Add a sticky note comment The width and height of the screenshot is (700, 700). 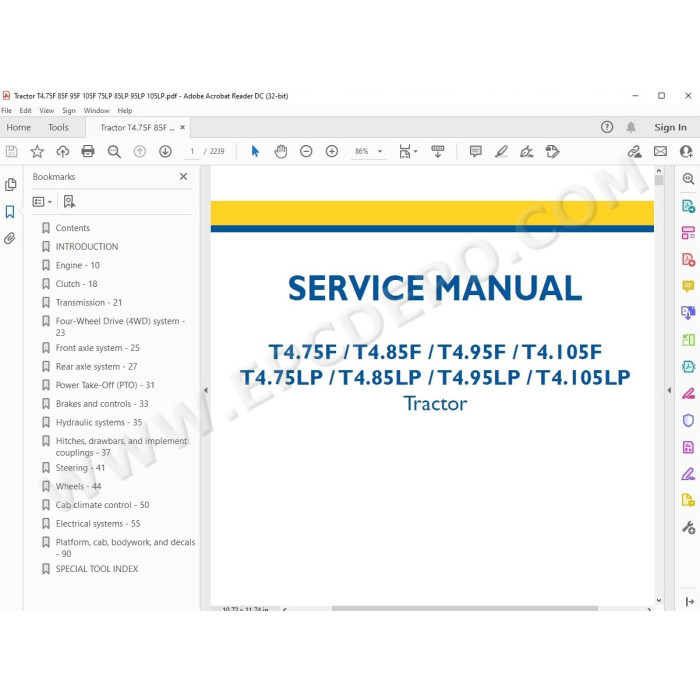(x=475, y=152)
